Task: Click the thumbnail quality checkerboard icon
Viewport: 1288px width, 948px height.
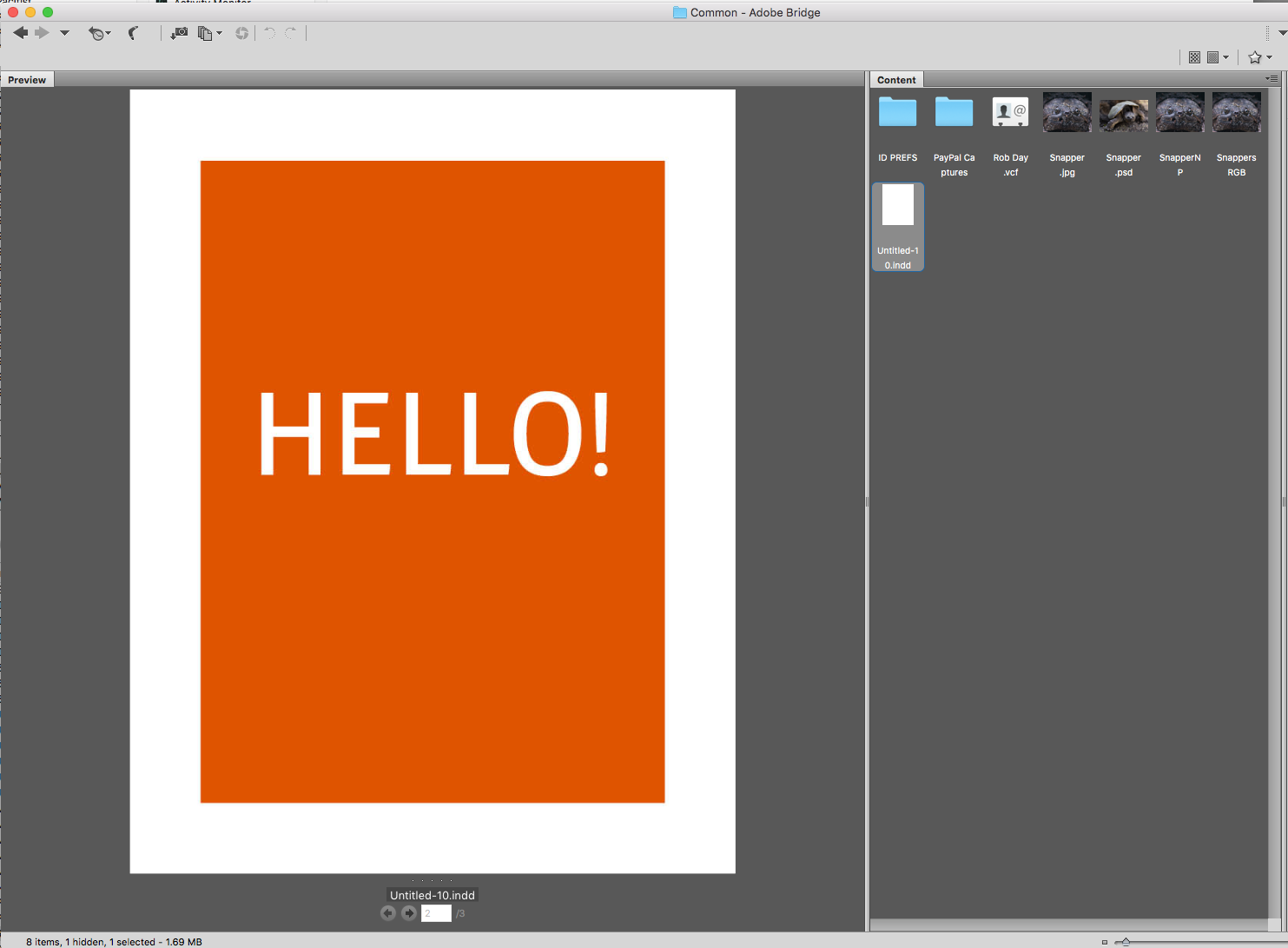Action: [1194, 57]
